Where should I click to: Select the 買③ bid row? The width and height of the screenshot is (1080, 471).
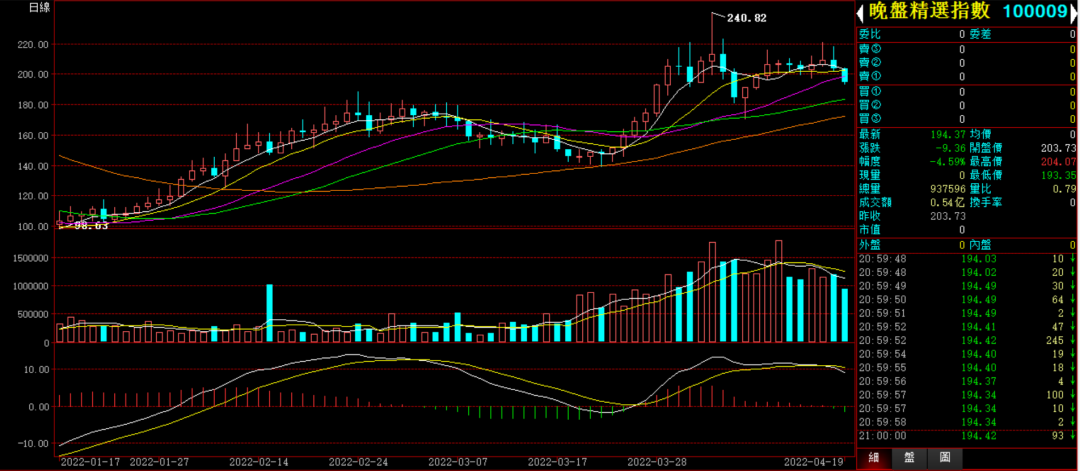tap(967, 119)
